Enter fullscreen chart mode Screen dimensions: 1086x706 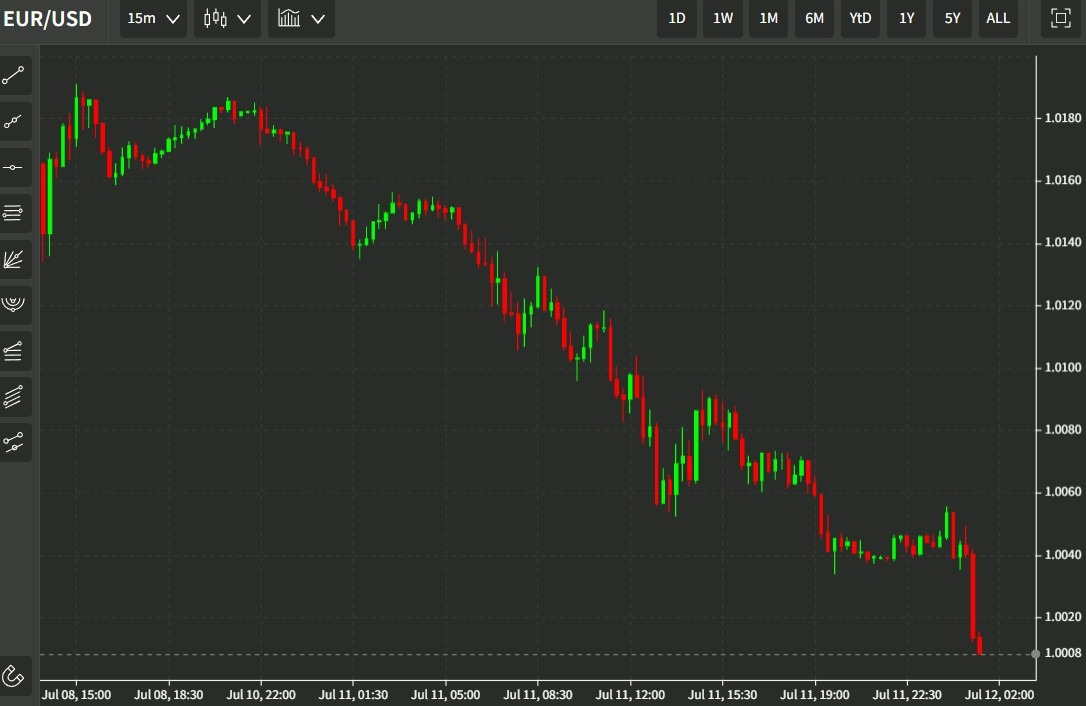1060,18
